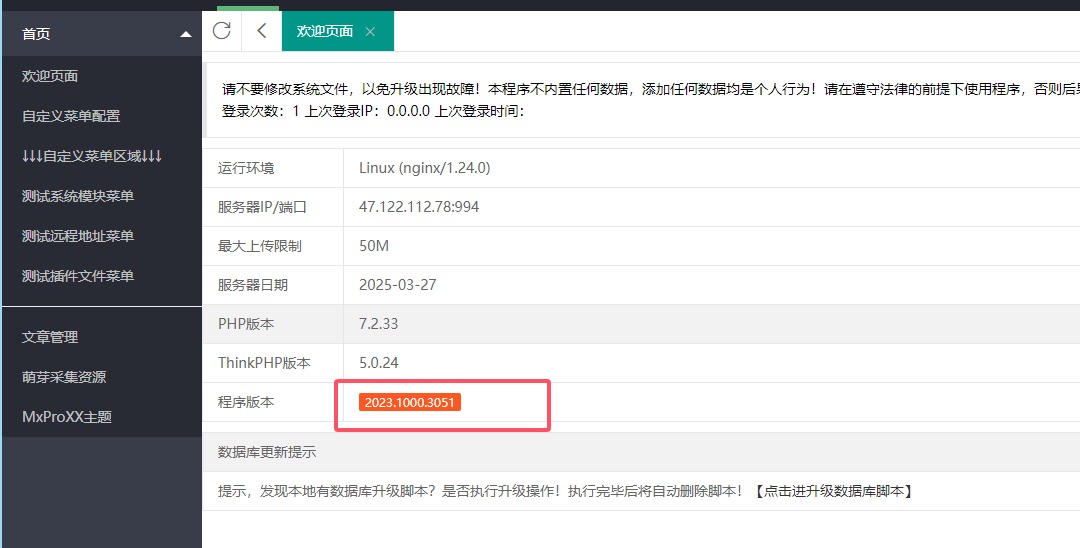Viewport: 1080px width, 548px height.
Task: Click the 【点击进升级数据库脚本】 link
Action: click(x=832, y=491)
